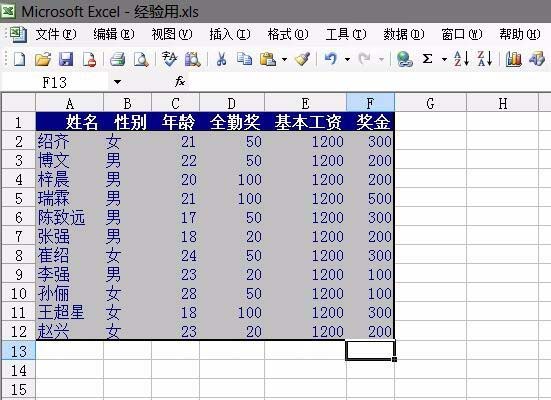Click the New blank workbook icon

click(x=20, y=59)
